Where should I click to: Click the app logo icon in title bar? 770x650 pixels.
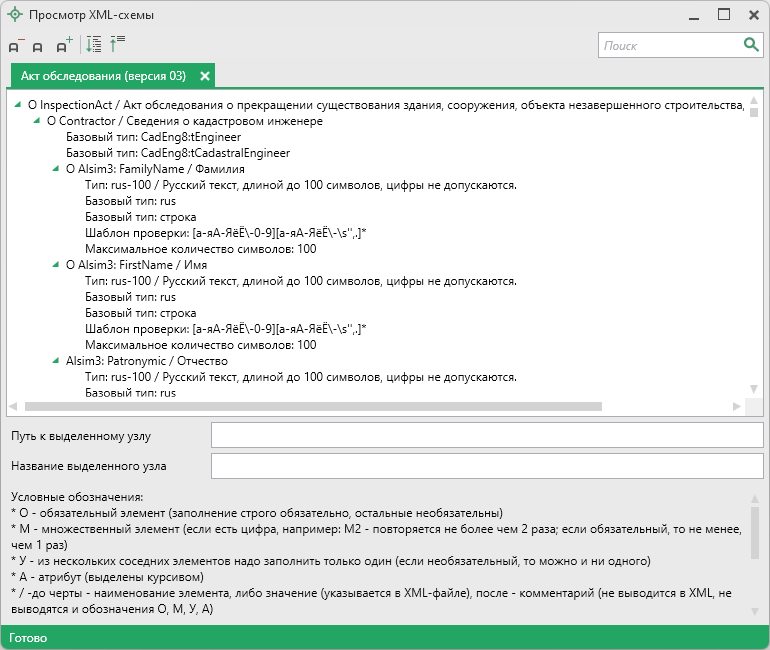point(15,15)
